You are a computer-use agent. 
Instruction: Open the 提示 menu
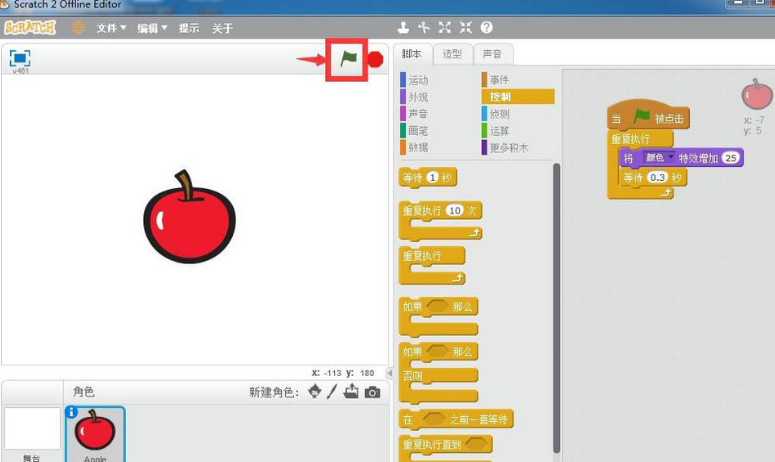coord(189,28)
